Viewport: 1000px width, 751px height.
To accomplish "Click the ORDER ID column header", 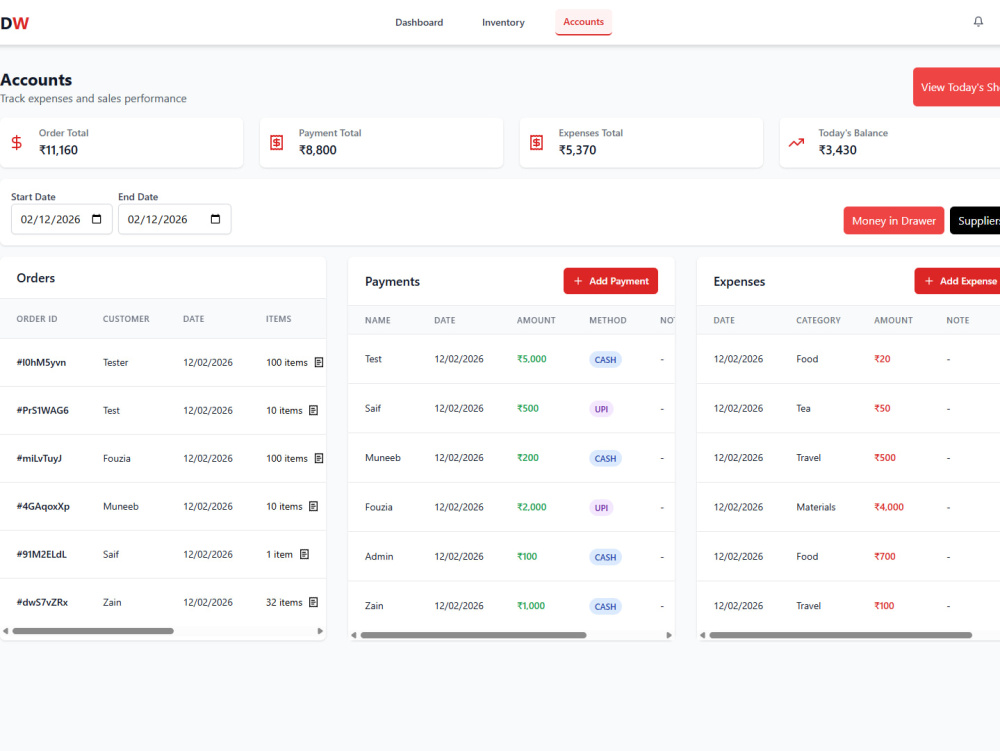I will (37, 319).
